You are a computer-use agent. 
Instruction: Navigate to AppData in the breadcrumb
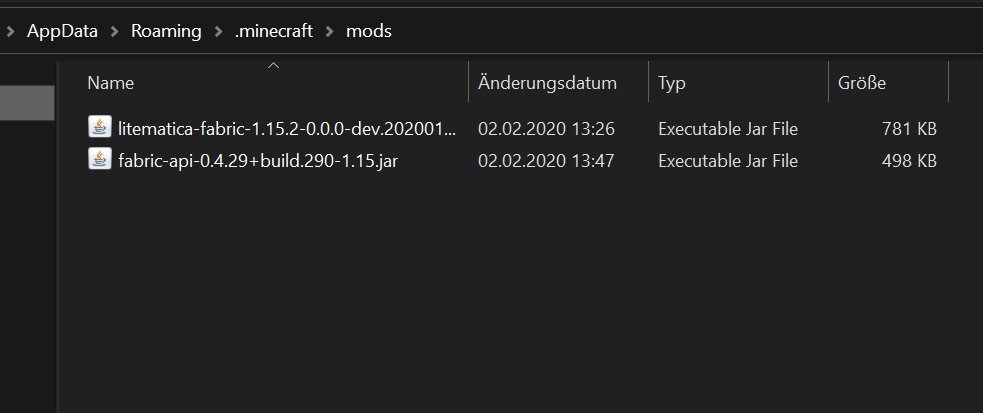(62, 31)
